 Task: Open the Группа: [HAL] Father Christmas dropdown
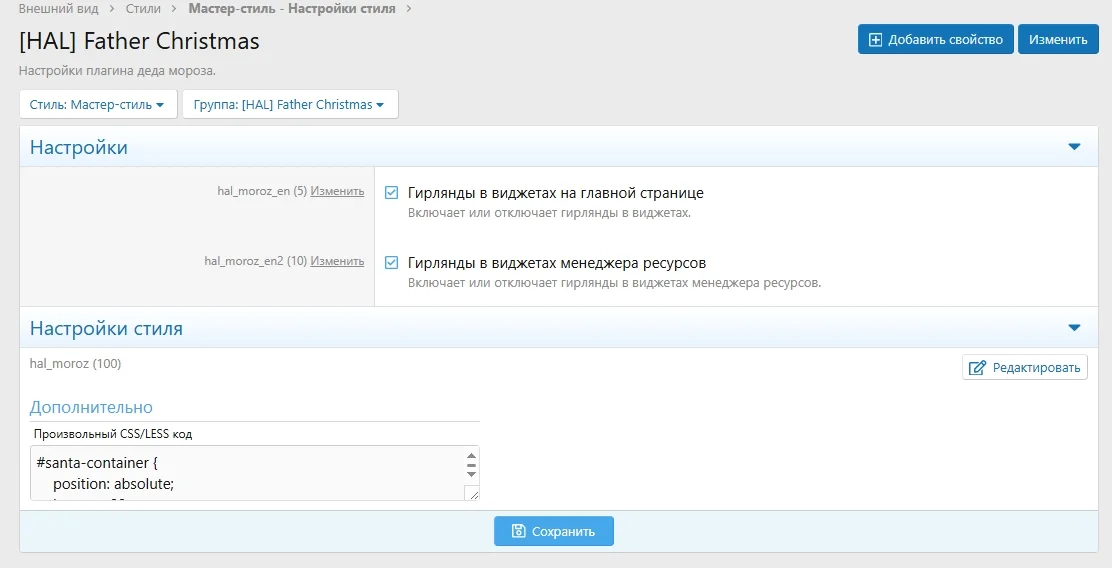[x=290, y=105]
